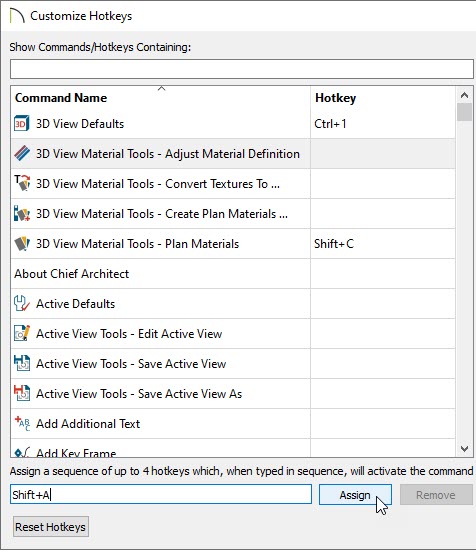Select Active View Tools - Save Active View
The height and width of the screenshot is (550, 476).
[x=131, y=364]
